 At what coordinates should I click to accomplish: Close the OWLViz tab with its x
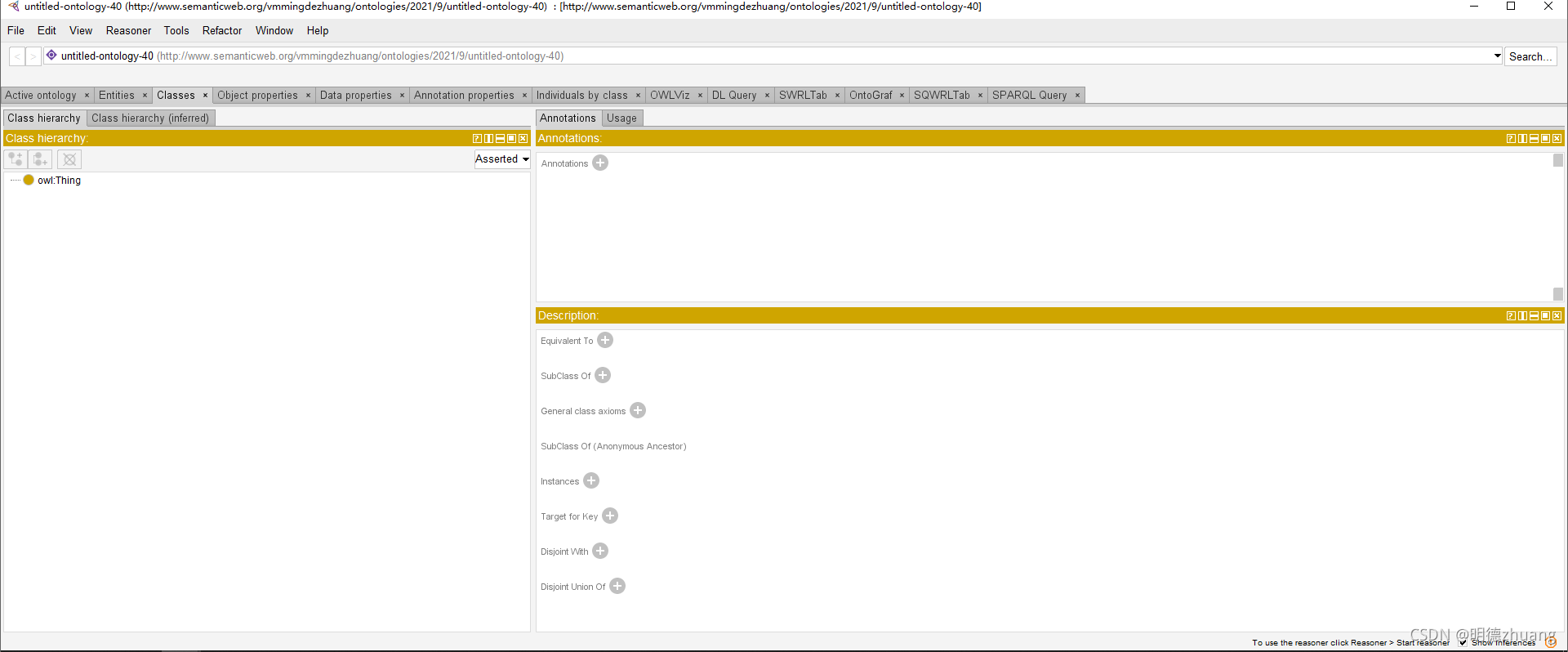700,96
